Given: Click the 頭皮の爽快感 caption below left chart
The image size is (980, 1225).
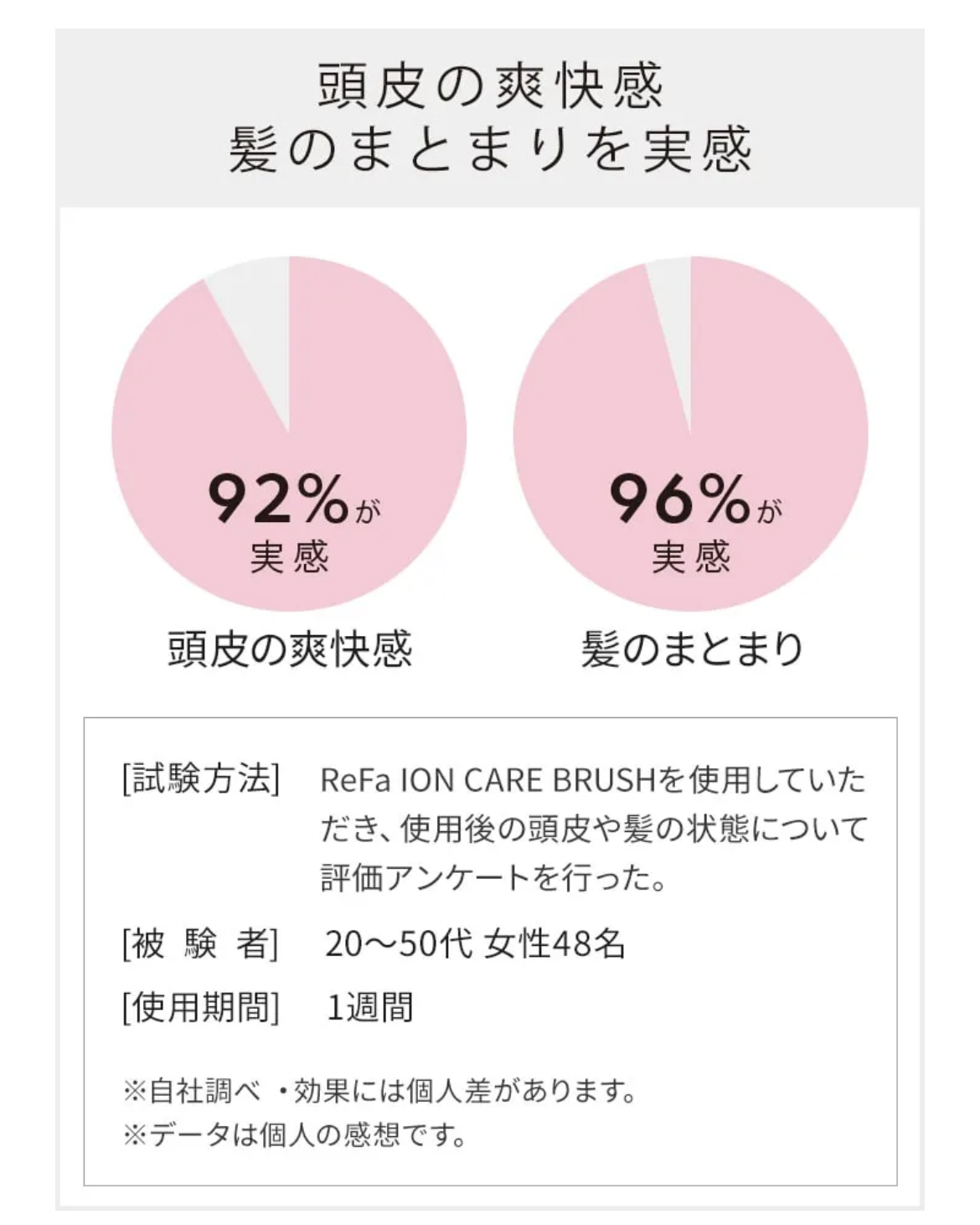Looking at the screenshot, I should [x=290, y=649].
